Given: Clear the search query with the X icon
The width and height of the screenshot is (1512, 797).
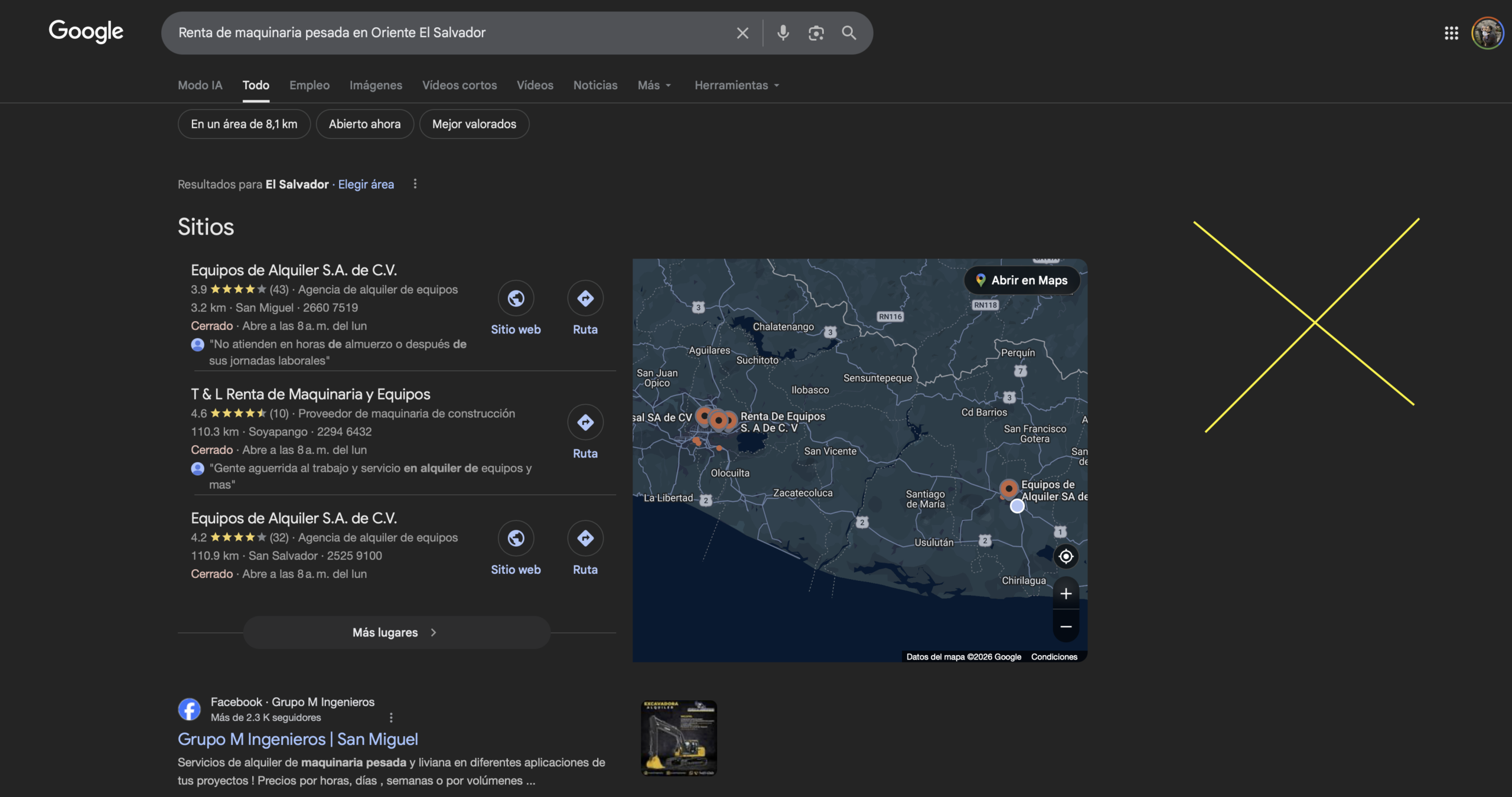Looking at the screenshot, I should 742,33.
